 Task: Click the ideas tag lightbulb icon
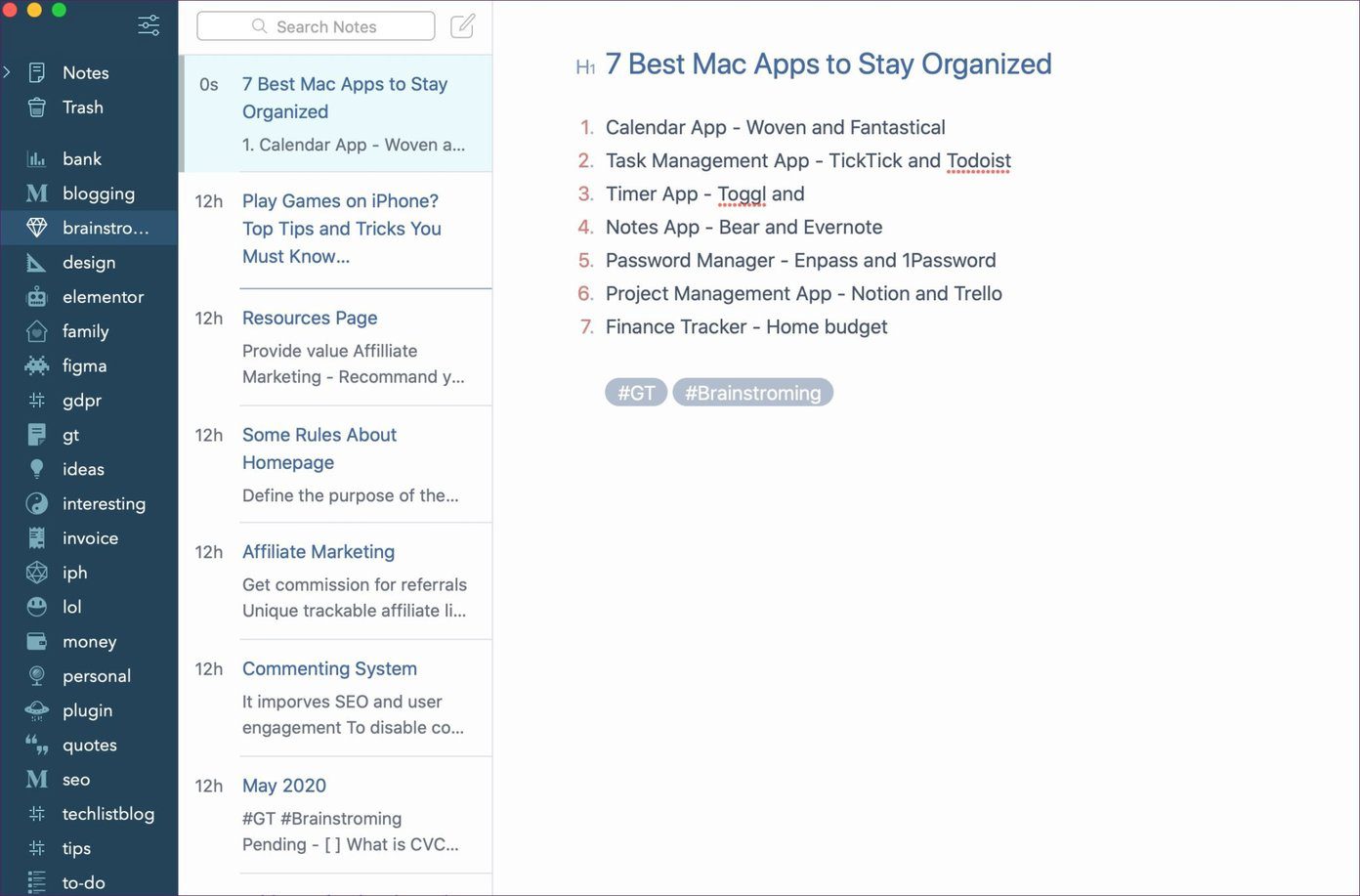pos(37,469)
